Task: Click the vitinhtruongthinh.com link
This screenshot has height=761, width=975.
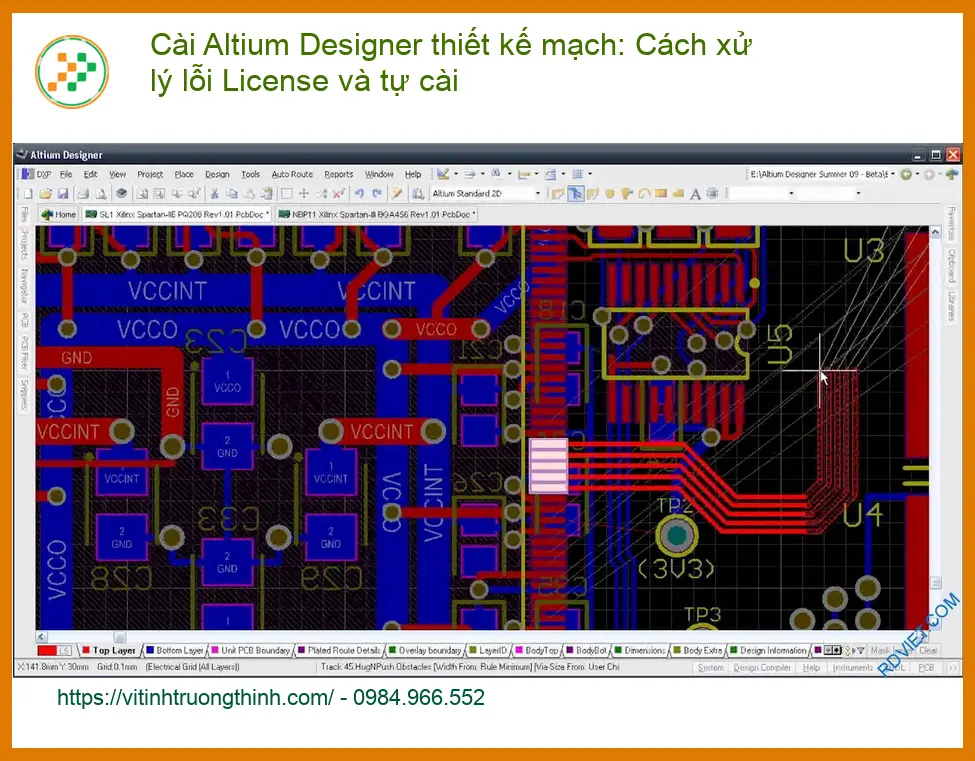Action: 195,697
